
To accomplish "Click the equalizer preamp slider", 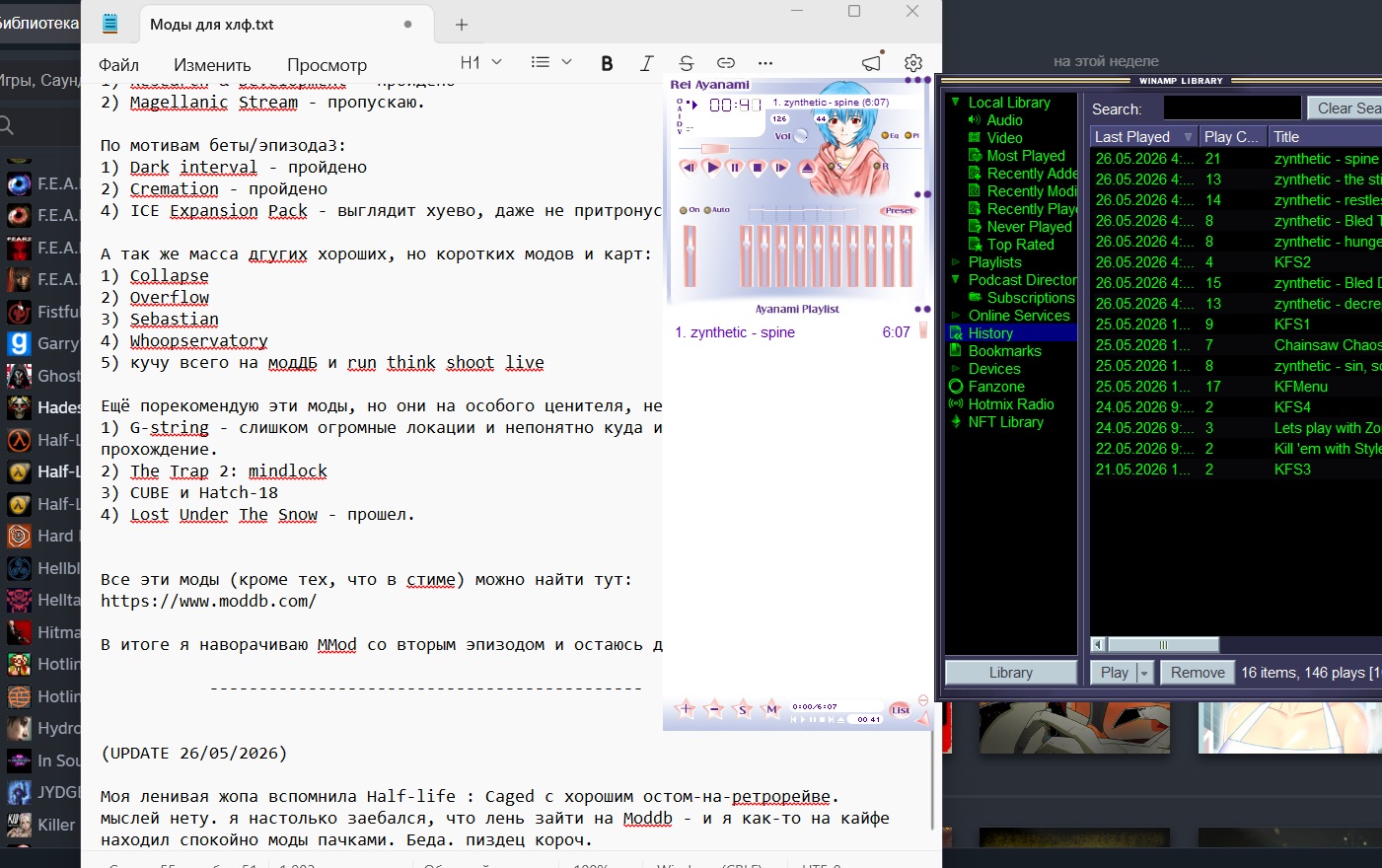I will point(690,256).
